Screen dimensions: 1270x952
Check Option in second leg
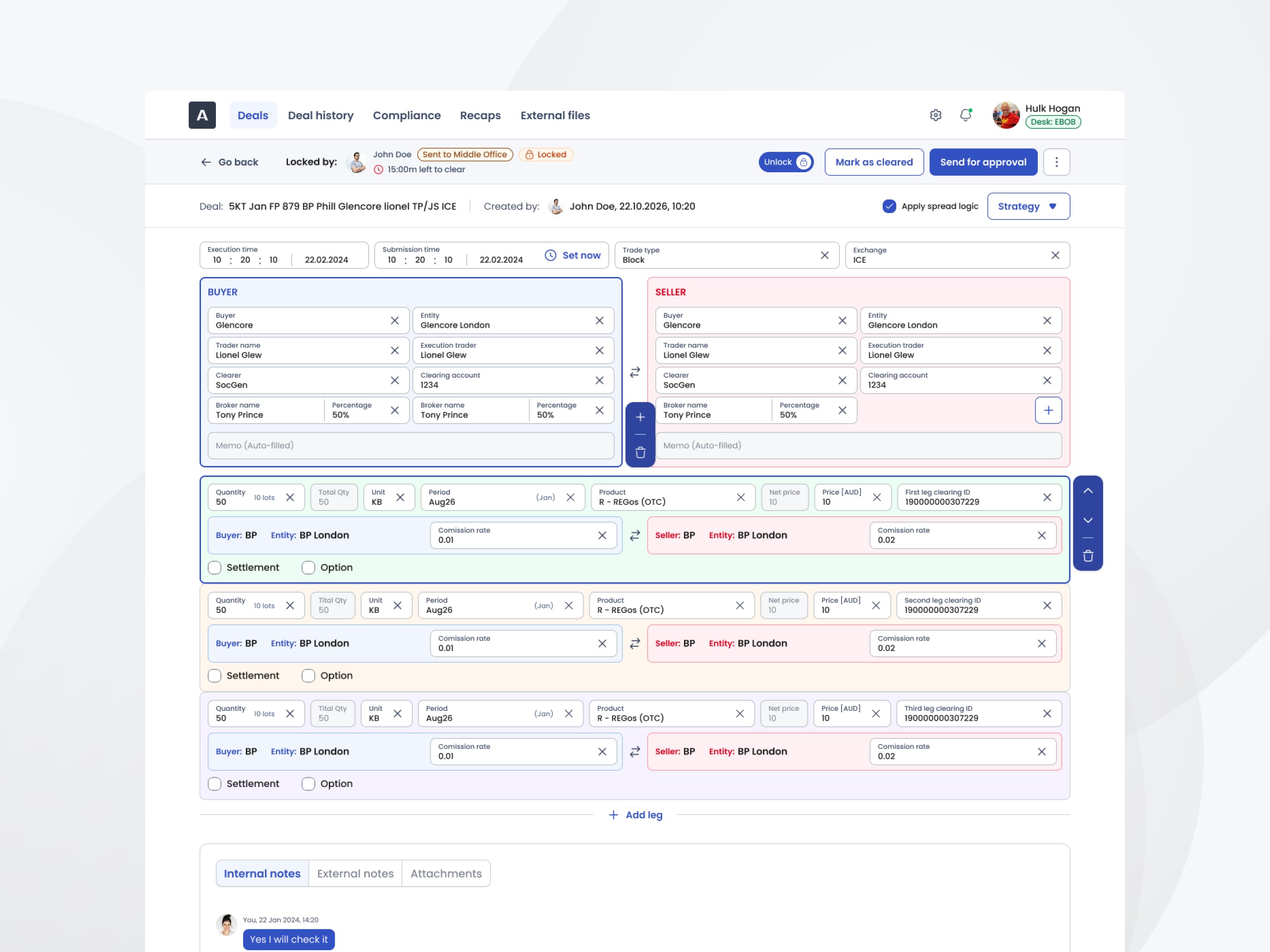coord(308,676)
